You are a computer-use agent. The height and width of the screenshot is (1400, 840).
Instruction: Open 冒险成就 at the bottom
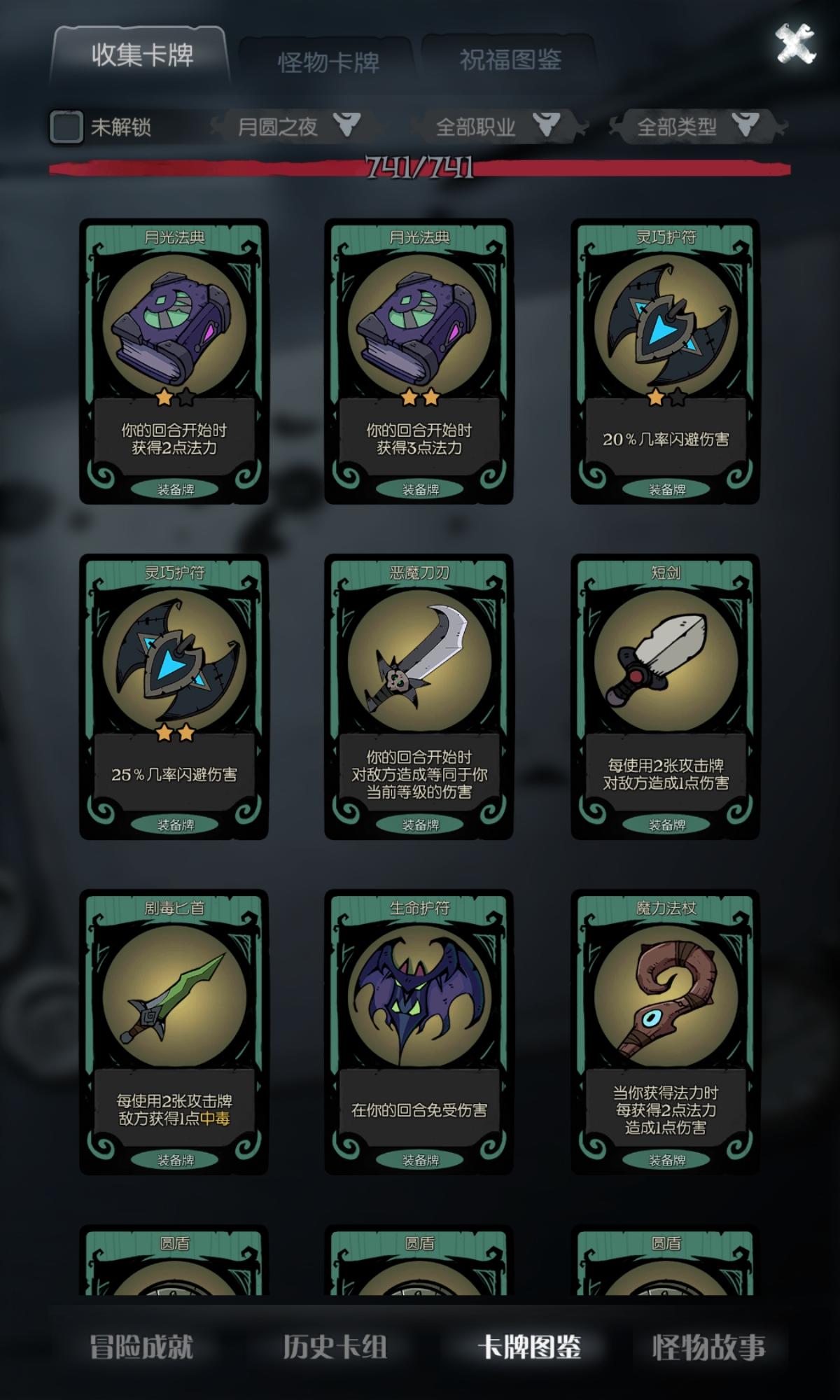[141, 1347]
